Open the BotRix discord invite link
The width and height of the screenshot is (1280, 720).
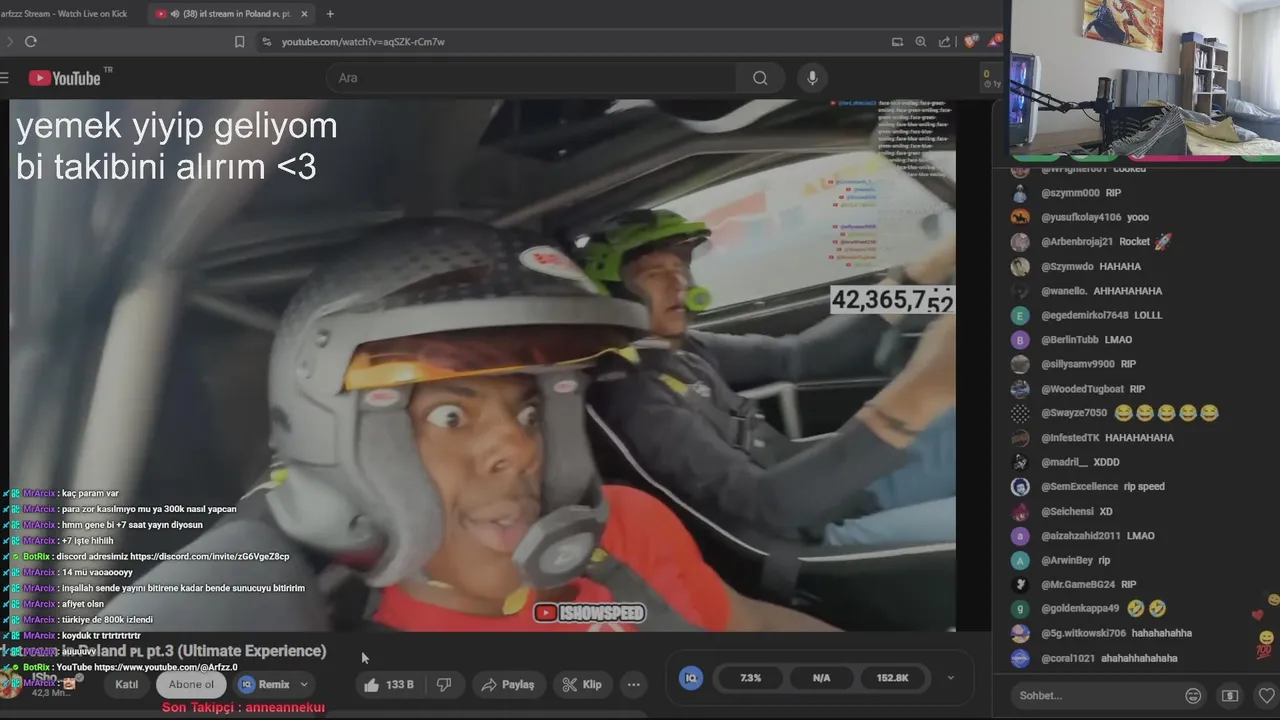click(209, 556)
